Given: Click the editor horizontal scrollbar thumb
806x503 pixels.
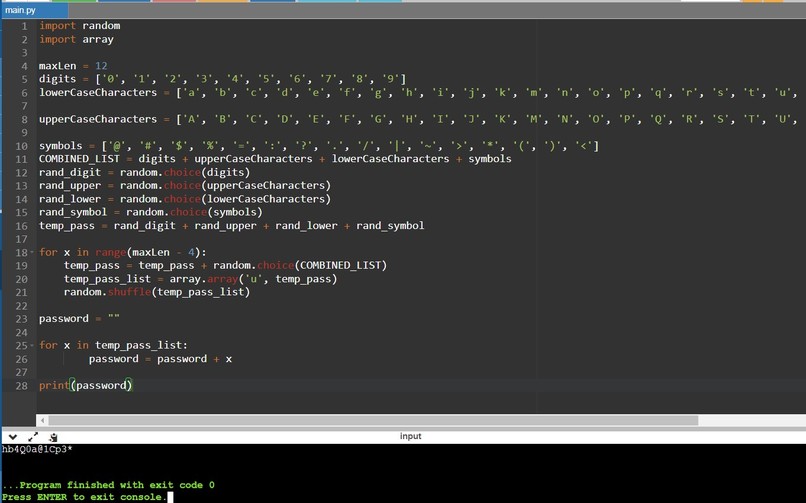Looking at the screenshot, I should (373, 420).
